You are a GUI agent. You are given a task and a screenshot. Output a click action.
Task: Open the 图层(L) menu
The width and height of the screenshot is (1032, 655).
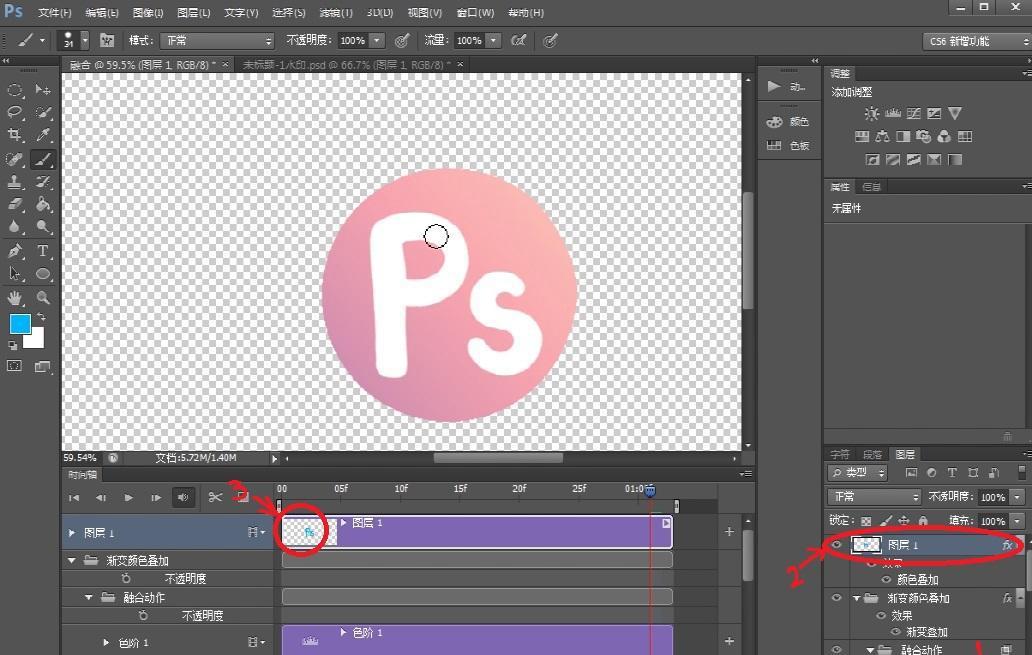[x=194, y=13]
